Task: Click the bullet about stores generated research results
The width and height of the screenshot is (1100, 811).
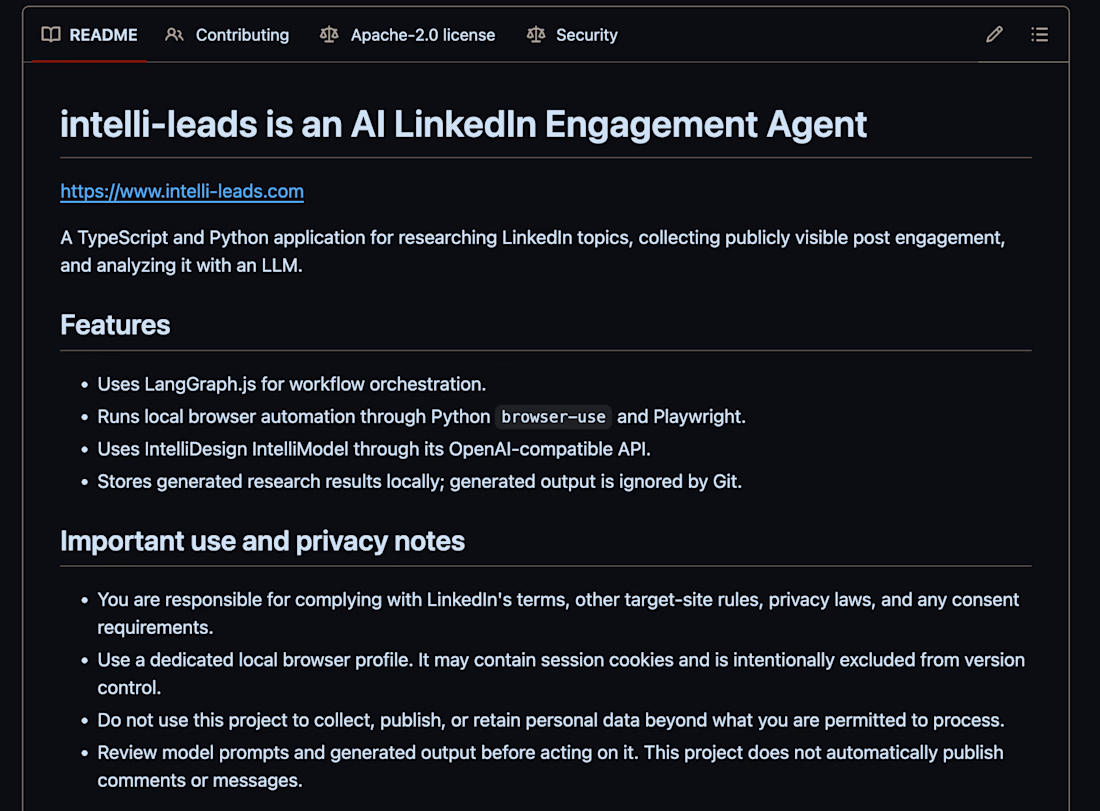Action: coord(420,481)
